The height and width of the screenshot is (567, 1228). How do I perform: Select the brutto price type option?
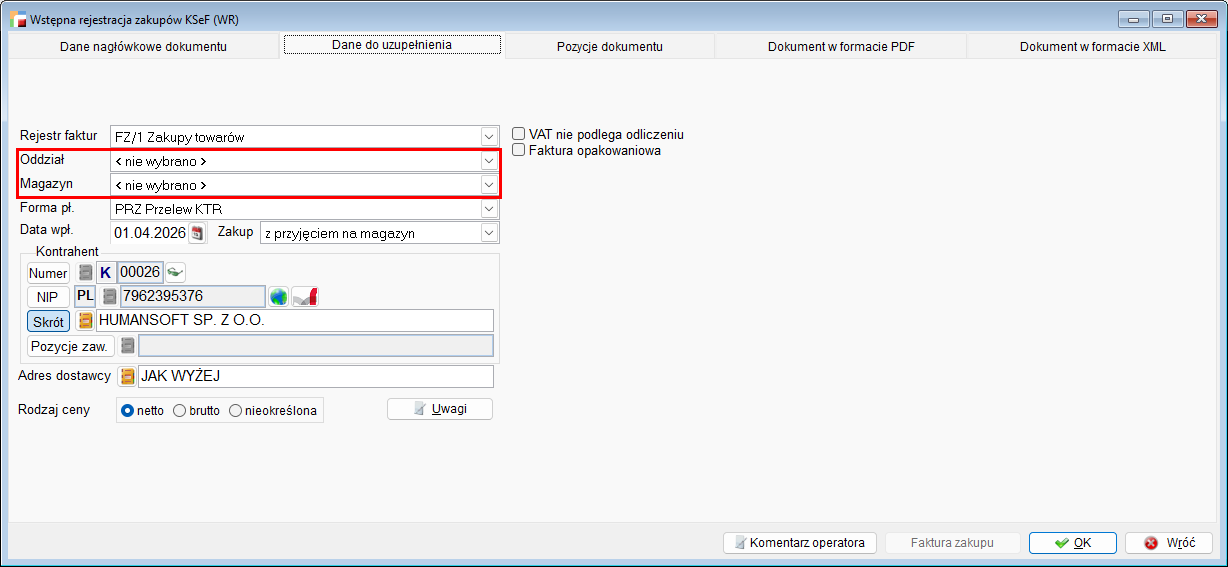tap(180, 411)
